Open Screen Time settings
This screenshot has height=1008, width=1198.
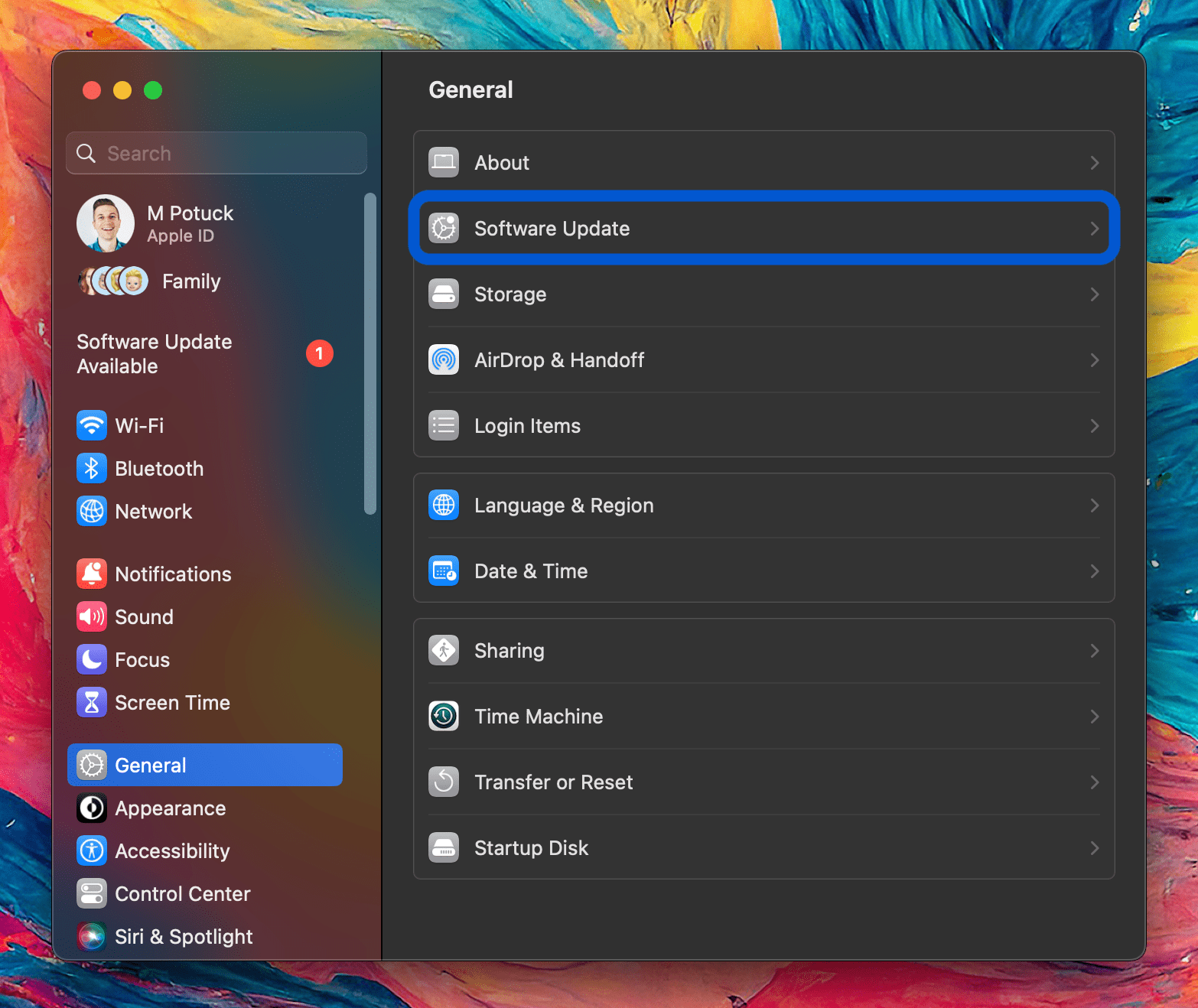[171, 702]
